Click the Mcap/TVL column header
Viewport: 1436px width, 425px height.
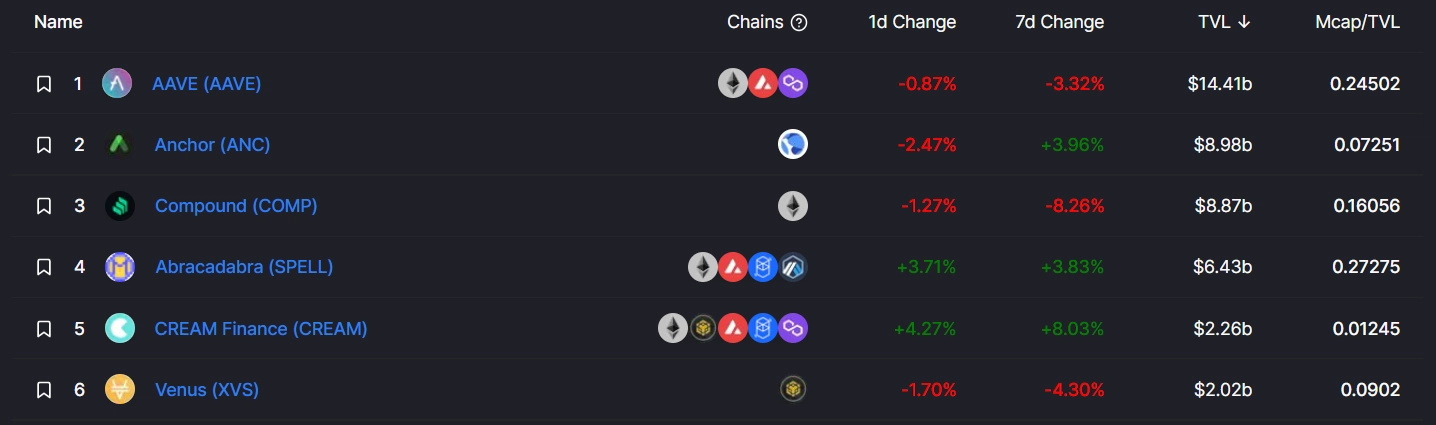(1357, 22)
